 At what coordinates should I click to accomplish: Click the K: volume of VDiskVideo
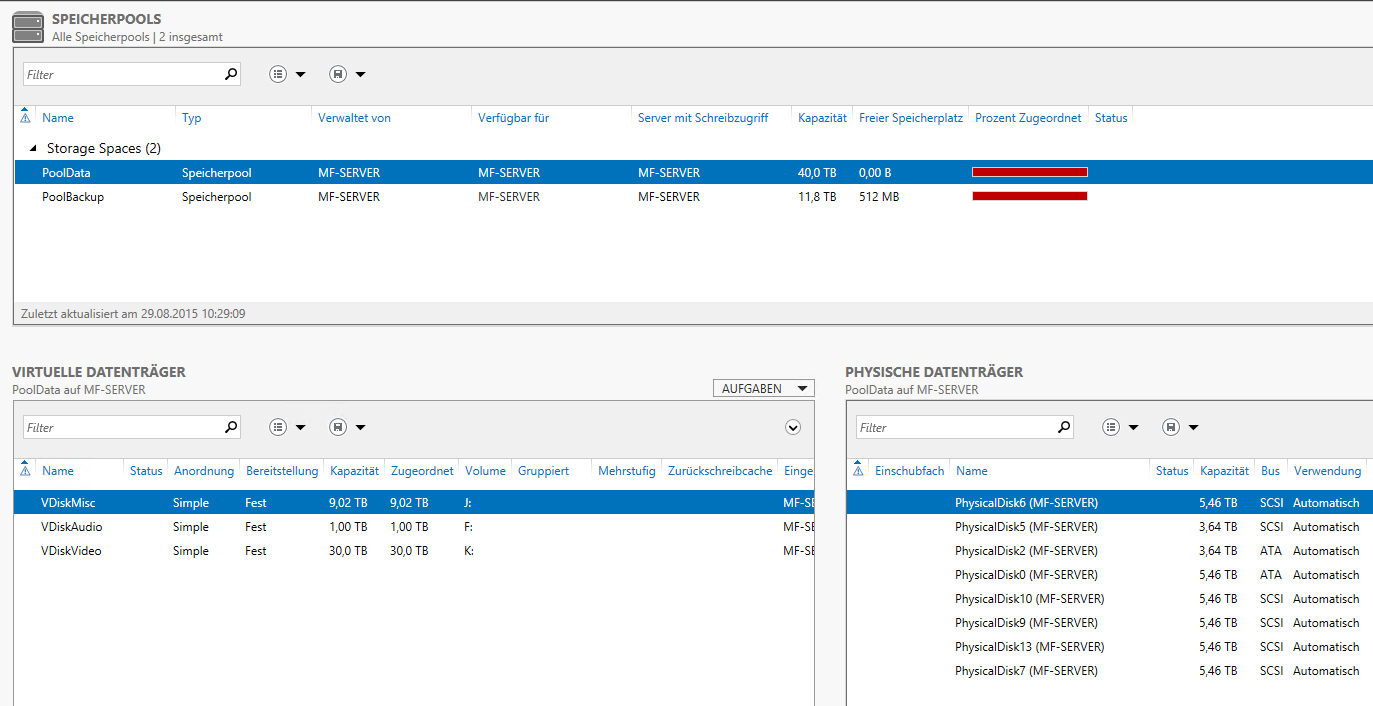point(469,551)
